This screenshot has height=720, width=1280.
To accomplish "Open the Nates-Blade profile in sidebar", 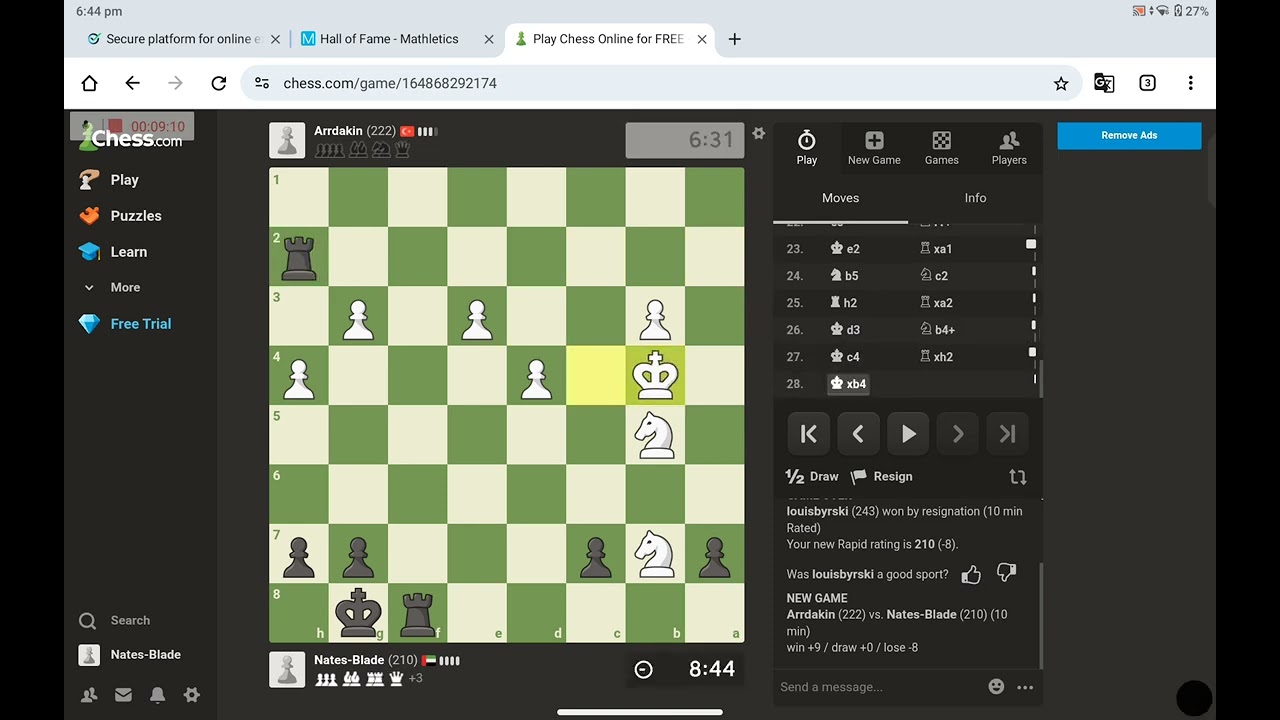I will click(x=130, y=655).
